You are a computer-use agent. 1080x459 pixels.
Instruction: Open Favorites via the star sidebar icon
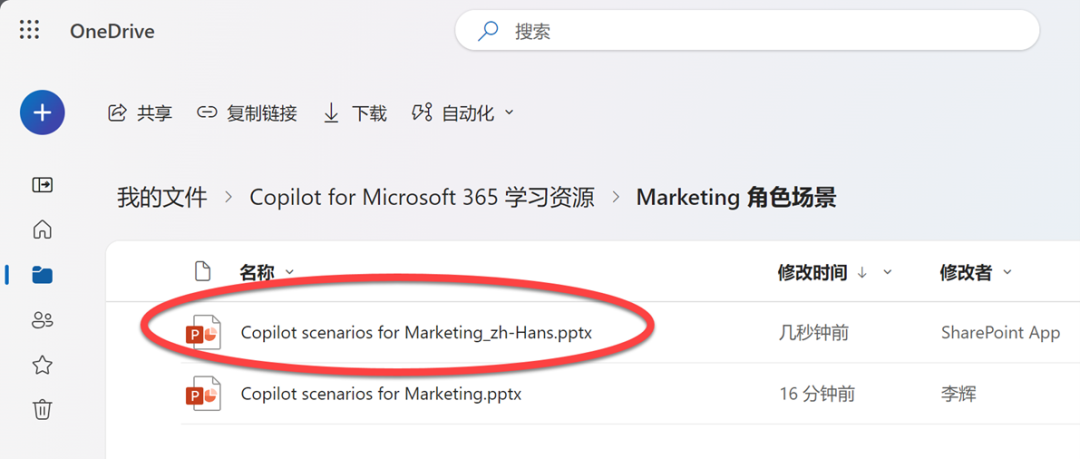tap(43, 365)
